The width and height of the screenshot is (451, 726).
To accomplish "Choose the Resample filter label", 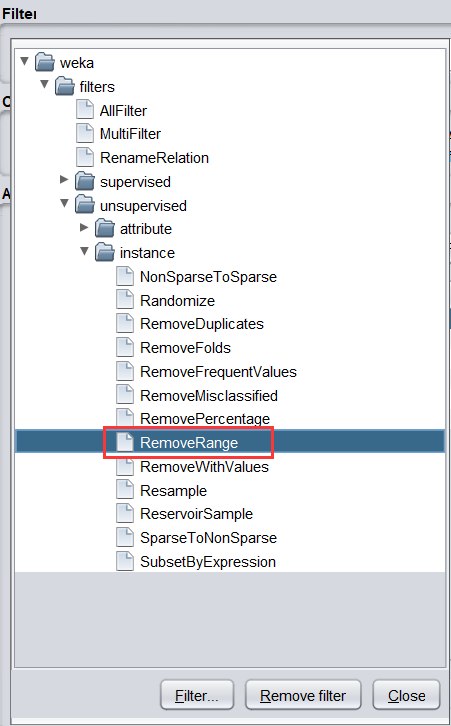I will click(174, 491).
